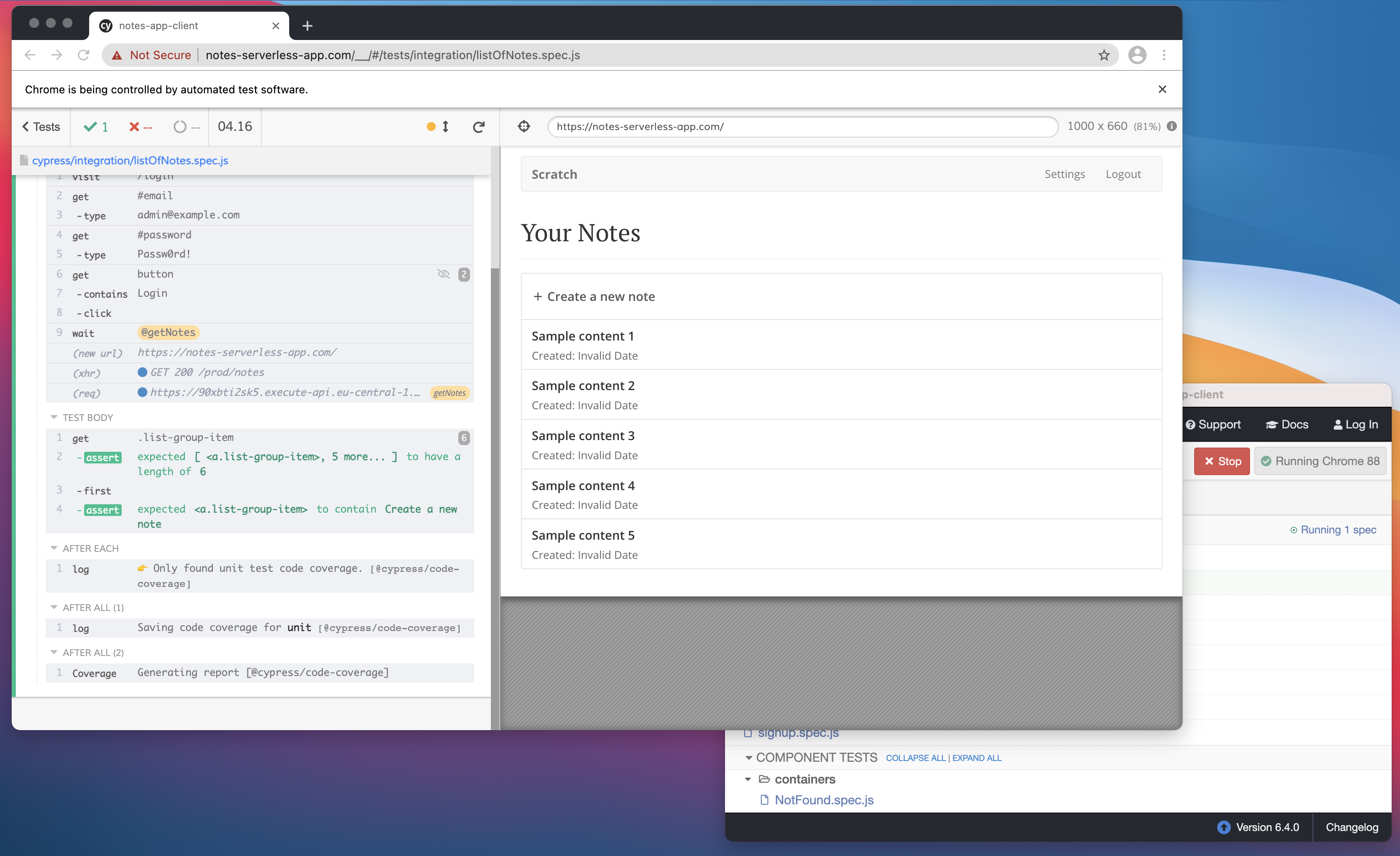Open the Chrome profile avatar icon
Viewport: 1400px width, 856px height.
point(1137,55)
